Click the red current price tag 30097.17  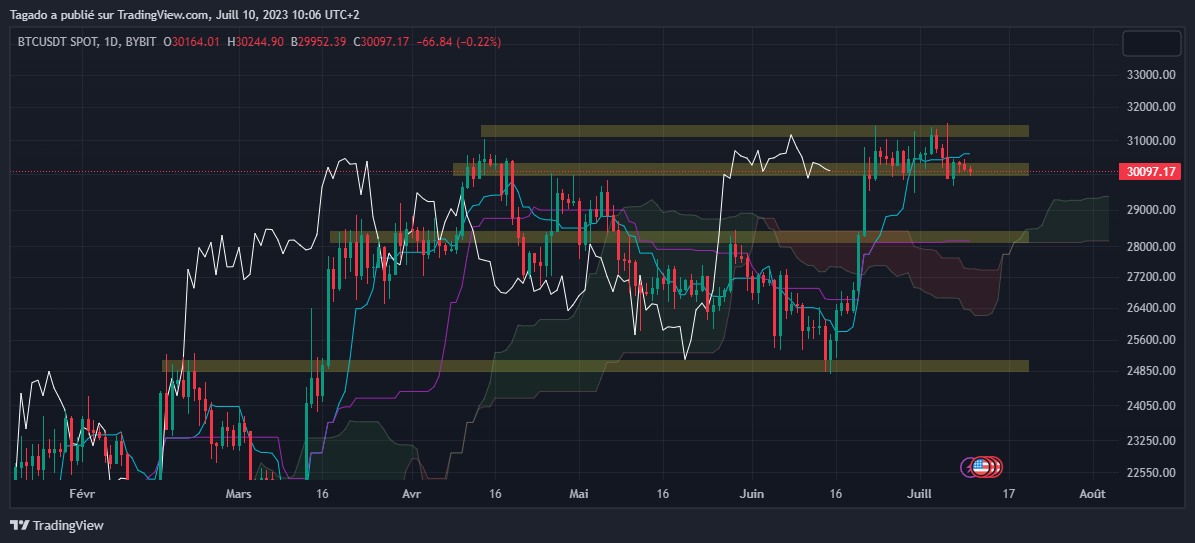pos(1151,172)
